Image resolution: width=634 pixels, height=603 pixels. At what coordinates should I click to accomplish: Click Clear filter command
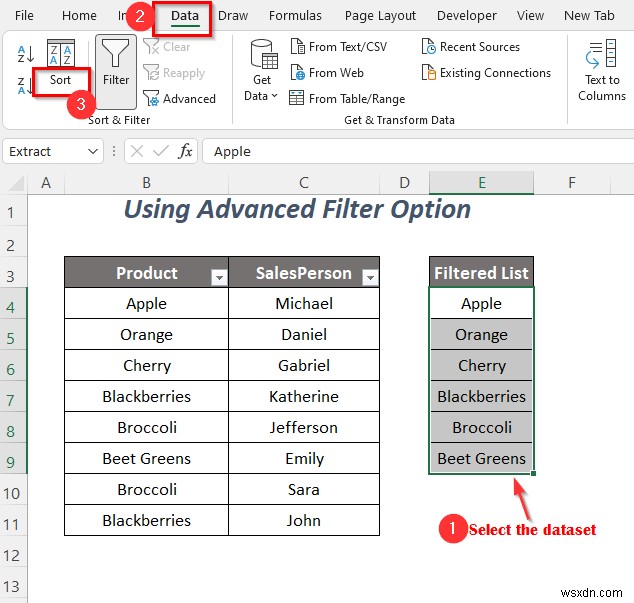coord(167,47)
